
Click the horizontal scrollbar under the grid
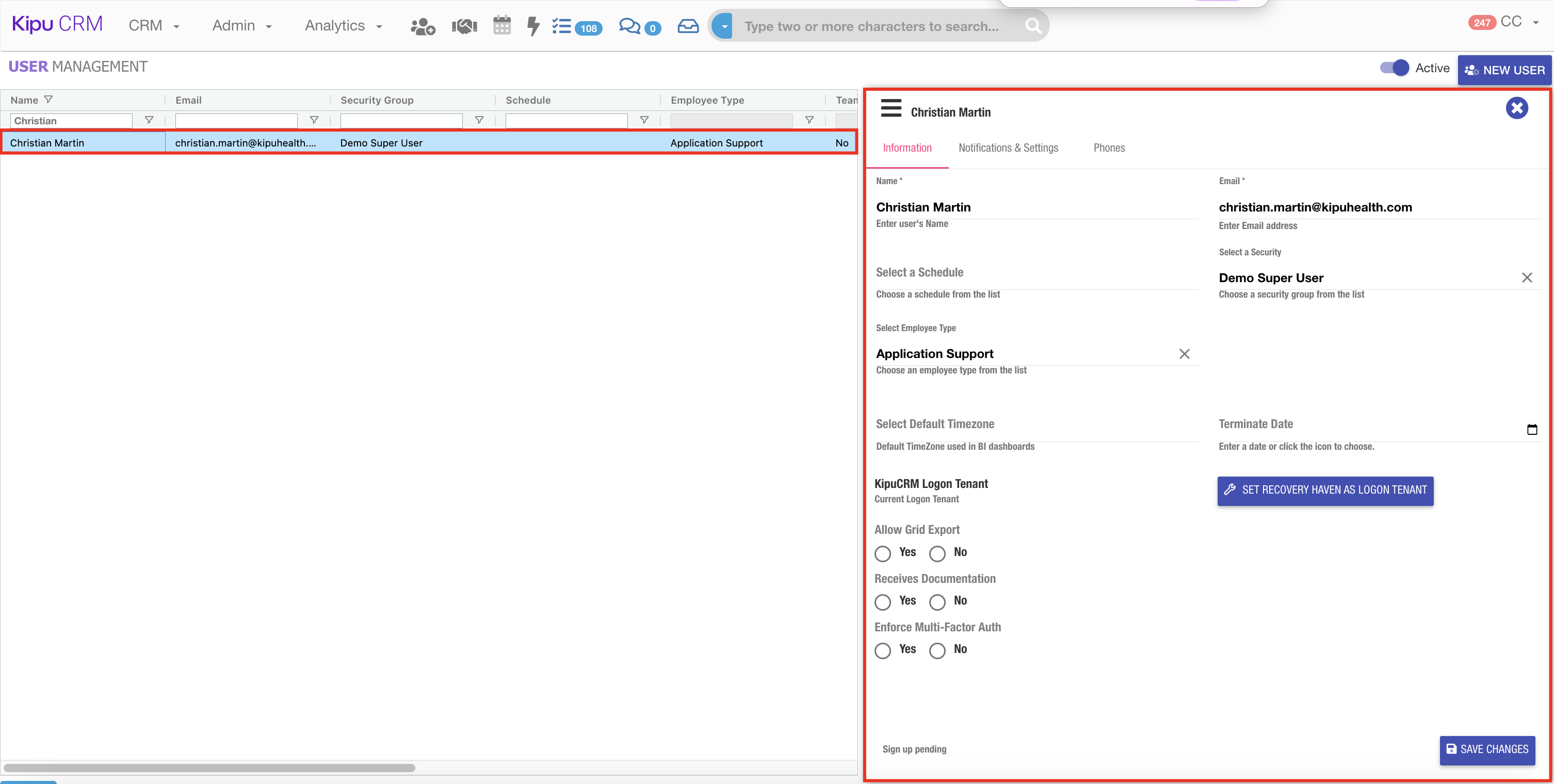point(209,767)
